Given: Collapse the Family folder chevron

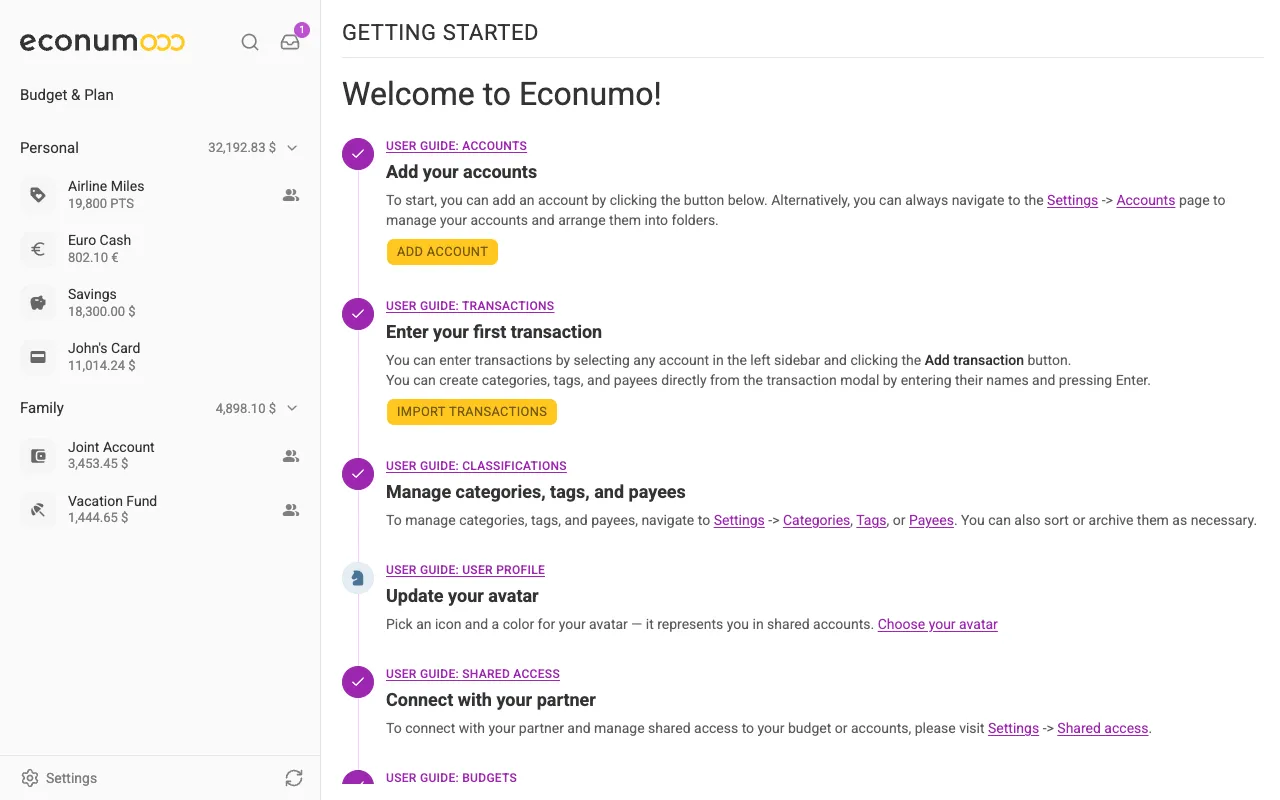Looking at the screenshot, I should pos(292,408).
